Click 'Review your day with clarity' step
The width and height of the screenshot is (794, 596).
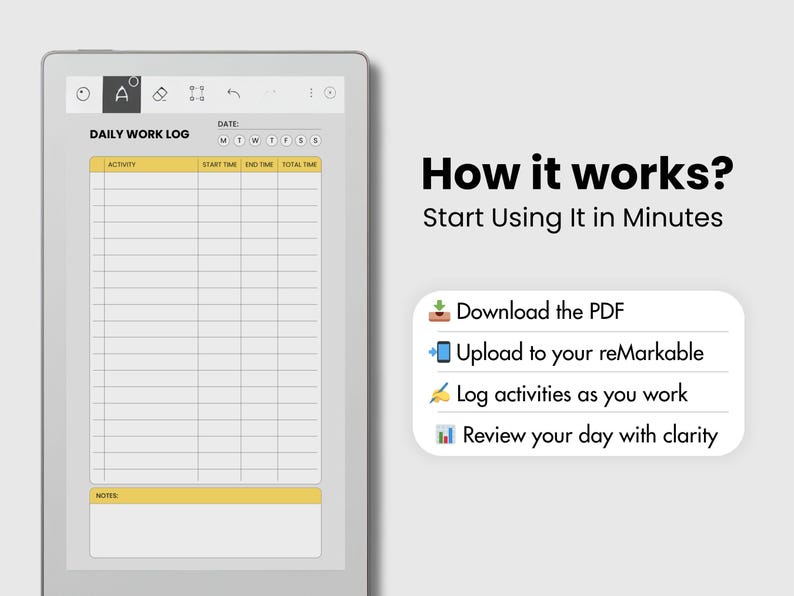pos(590,435)
